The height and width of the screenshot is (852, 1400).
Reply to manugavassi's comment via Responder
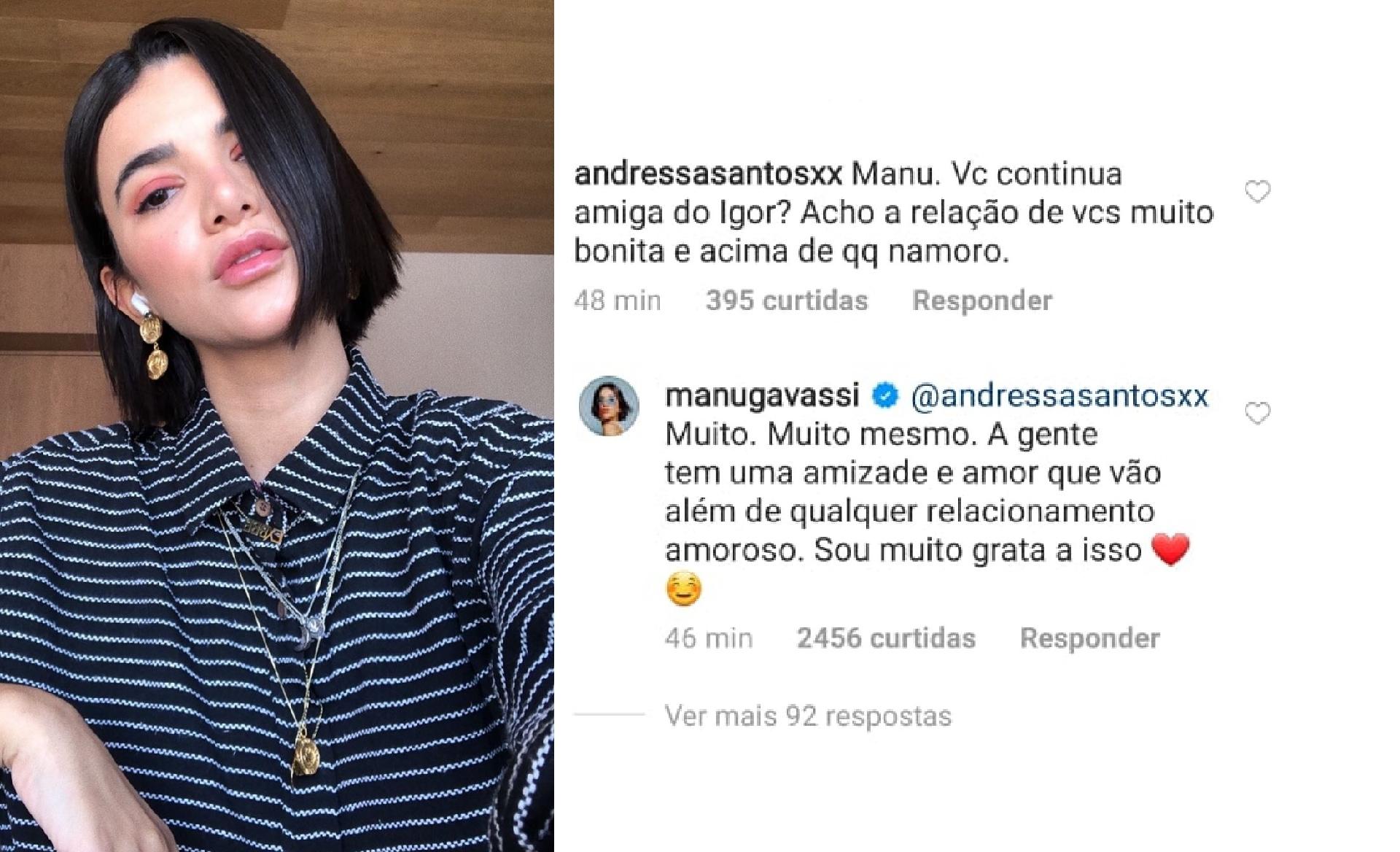tap(1089, 638)
